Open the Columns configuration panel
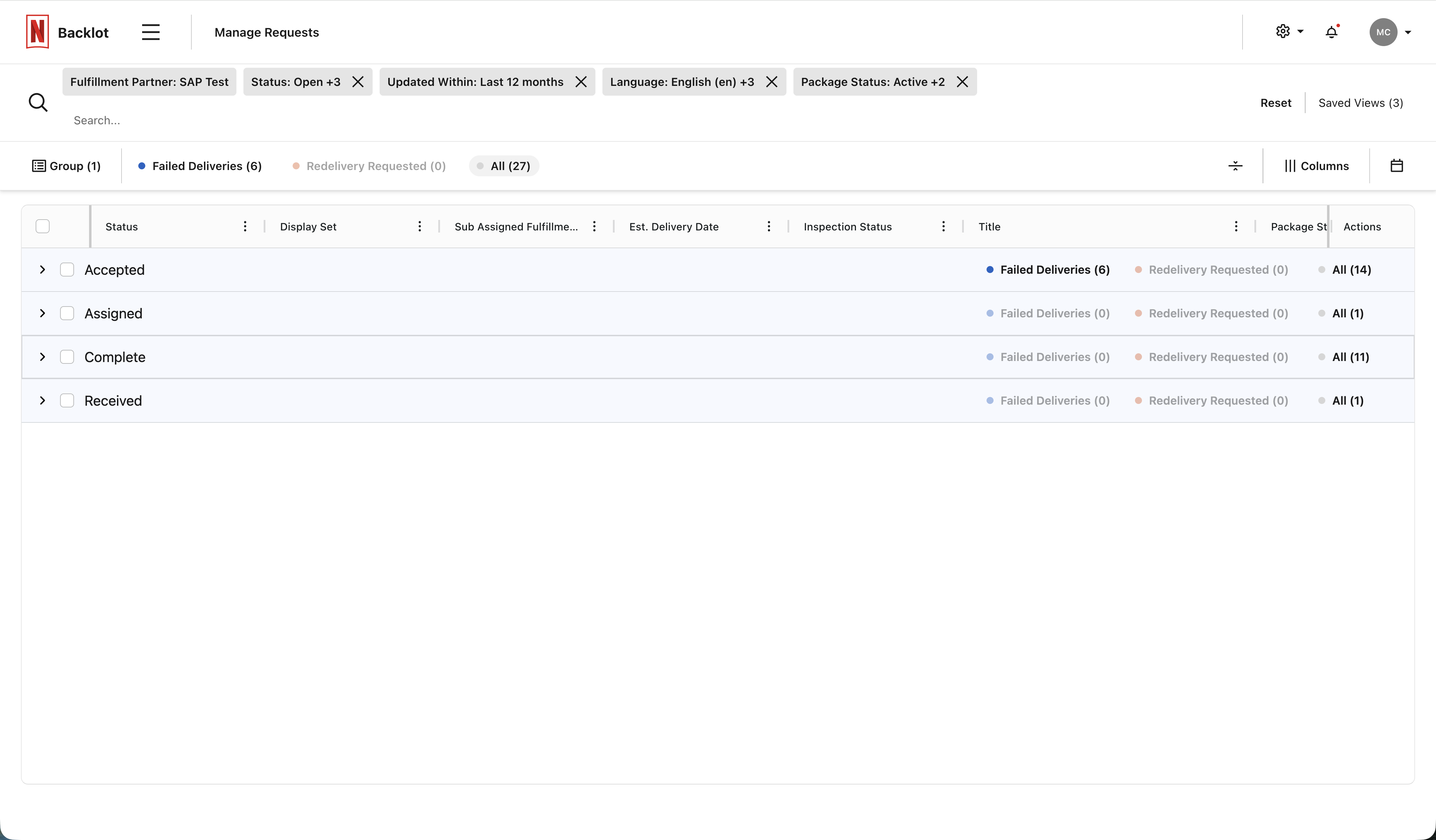 click(1316, 166)
